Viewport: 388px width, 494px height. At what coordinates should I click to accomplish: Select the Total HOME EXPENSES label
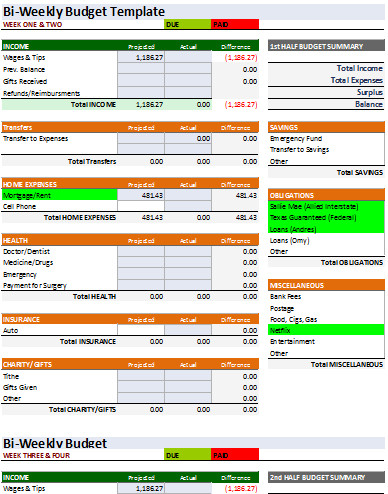80,217
